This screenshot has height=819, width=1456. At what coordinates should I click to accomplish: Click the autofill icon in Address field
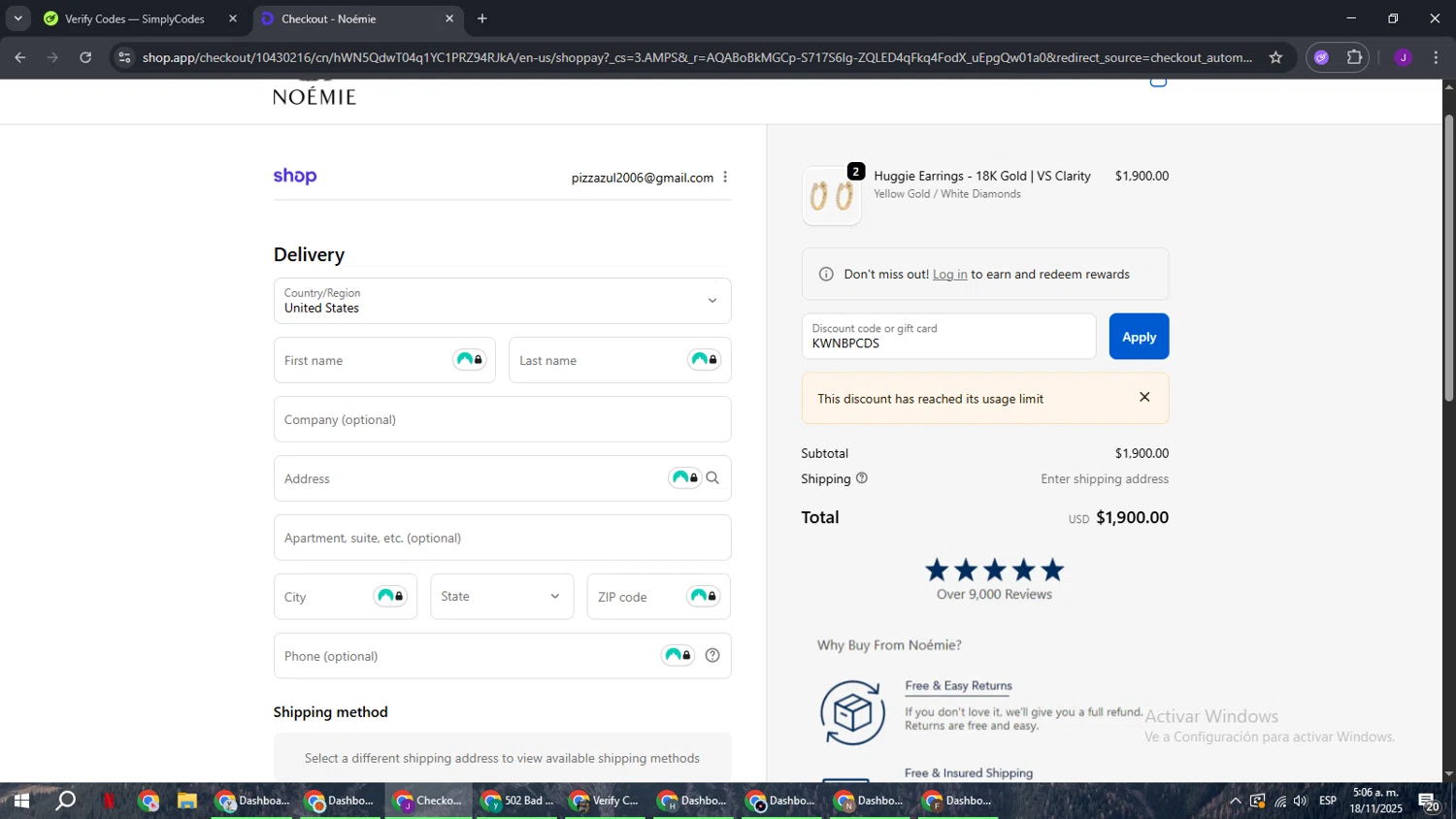685,477
